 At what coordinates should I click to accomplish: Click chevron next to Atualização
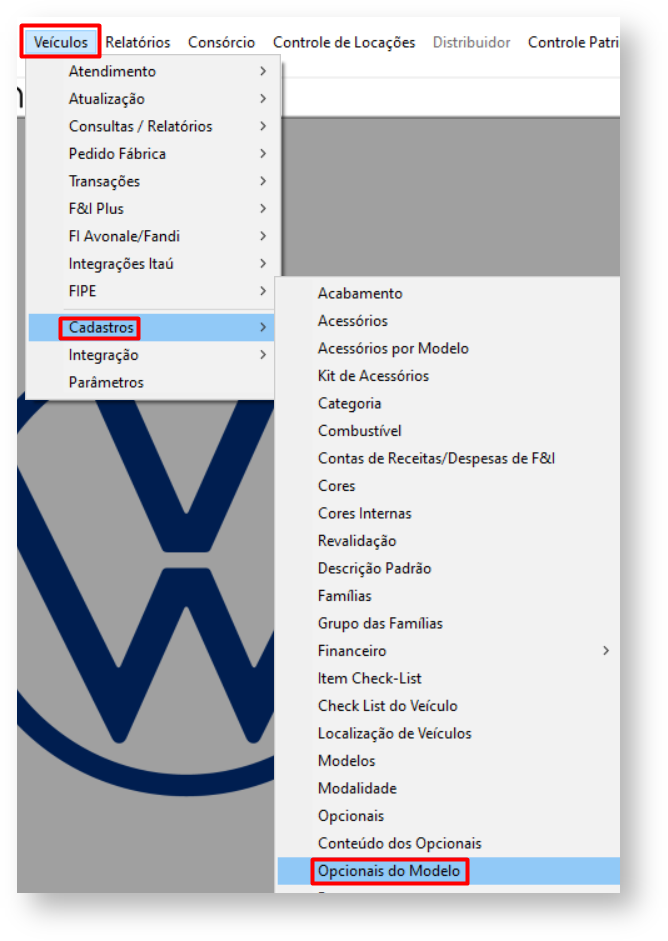pyautogui.click(x=263, y=99)
